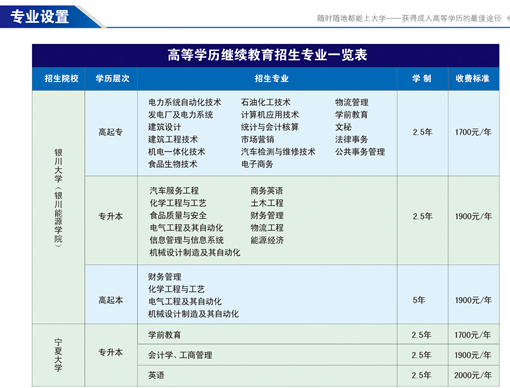
Task: Select the major 电力系统自动化技术
Action: pyautogui.click(x=185, y=102)
